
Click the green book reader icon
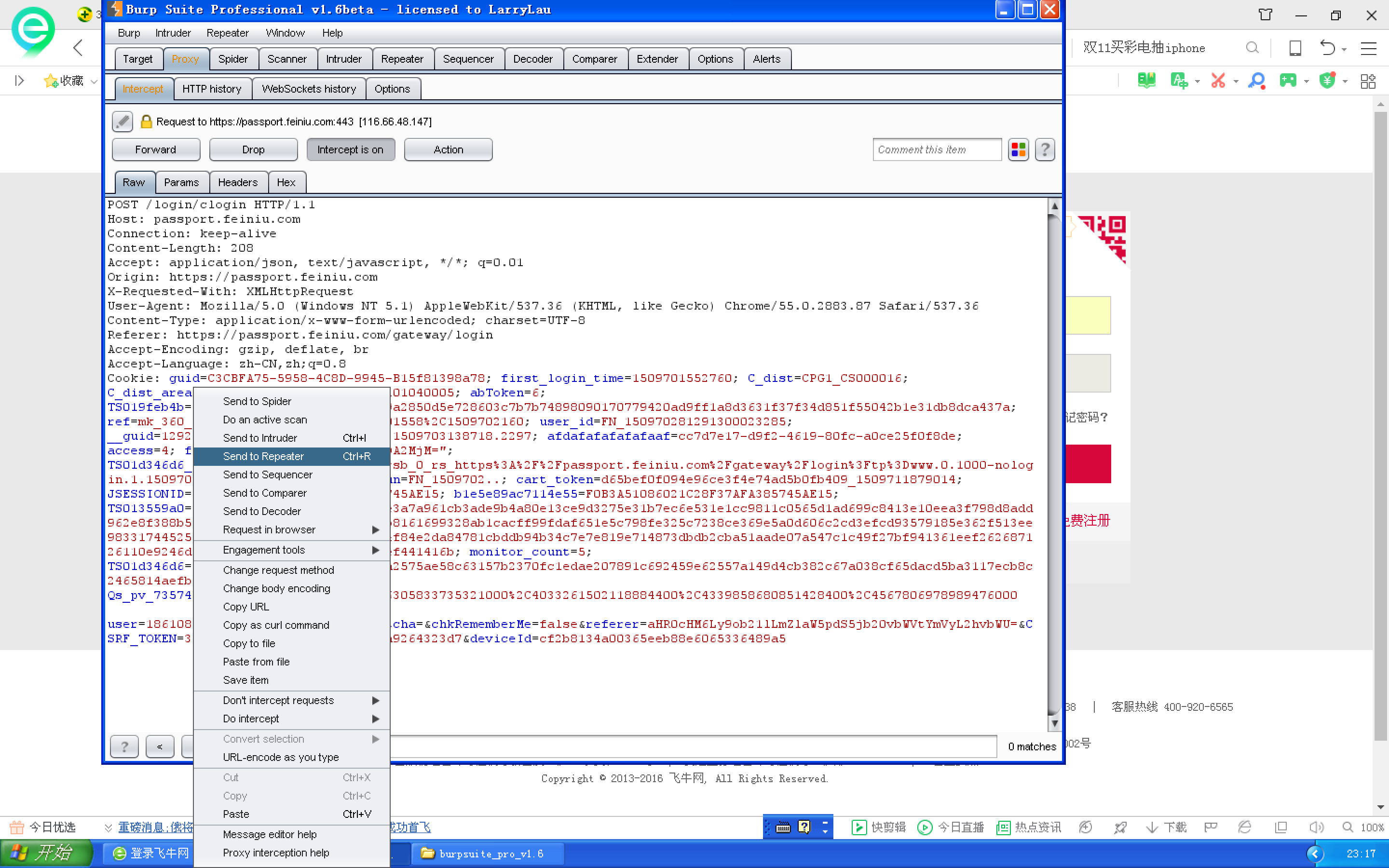point(1146,81)
